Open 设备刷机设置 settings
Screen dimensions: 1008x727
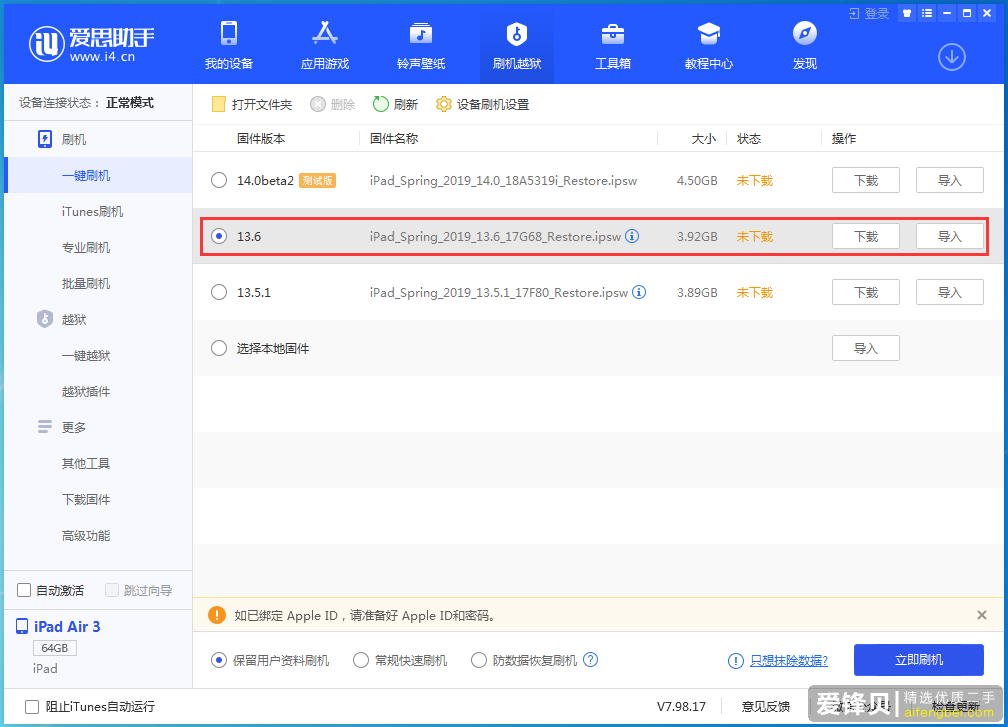pos(482,104)
